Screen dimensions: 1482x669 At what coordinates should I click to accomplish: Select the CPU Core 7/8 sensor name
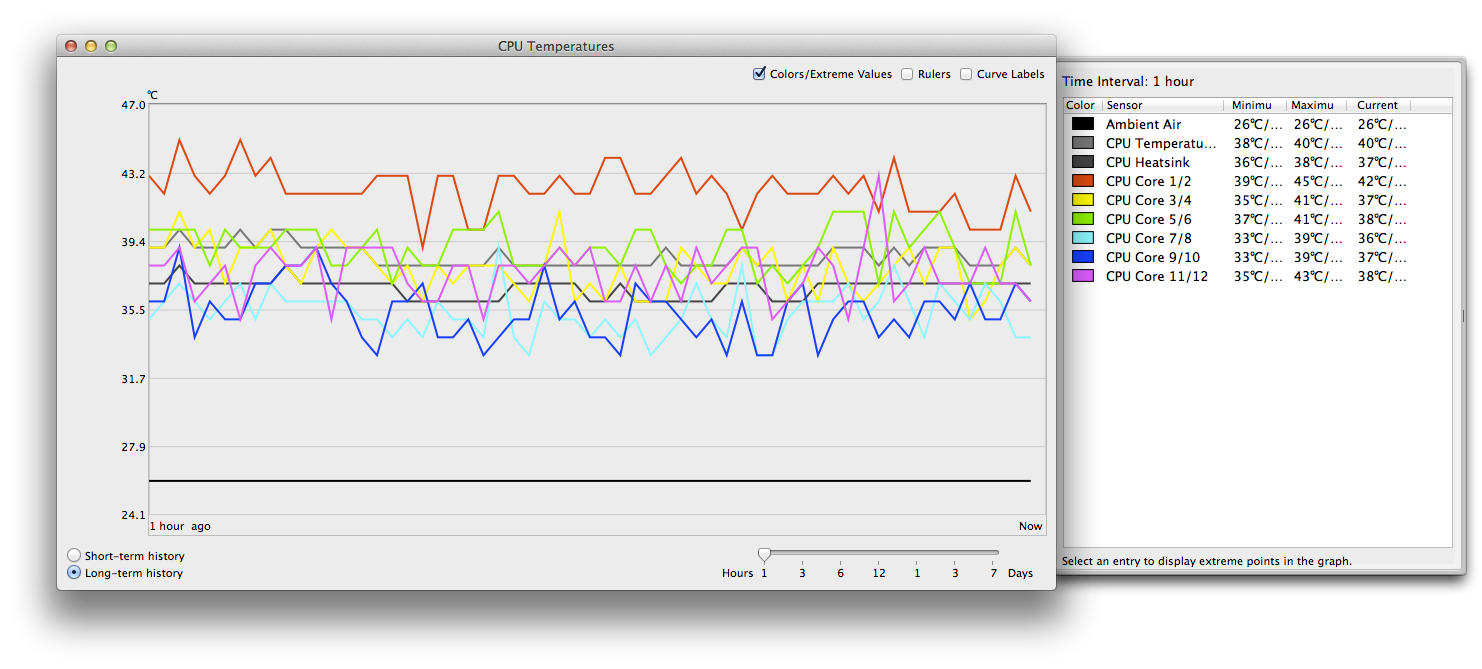1148,238
